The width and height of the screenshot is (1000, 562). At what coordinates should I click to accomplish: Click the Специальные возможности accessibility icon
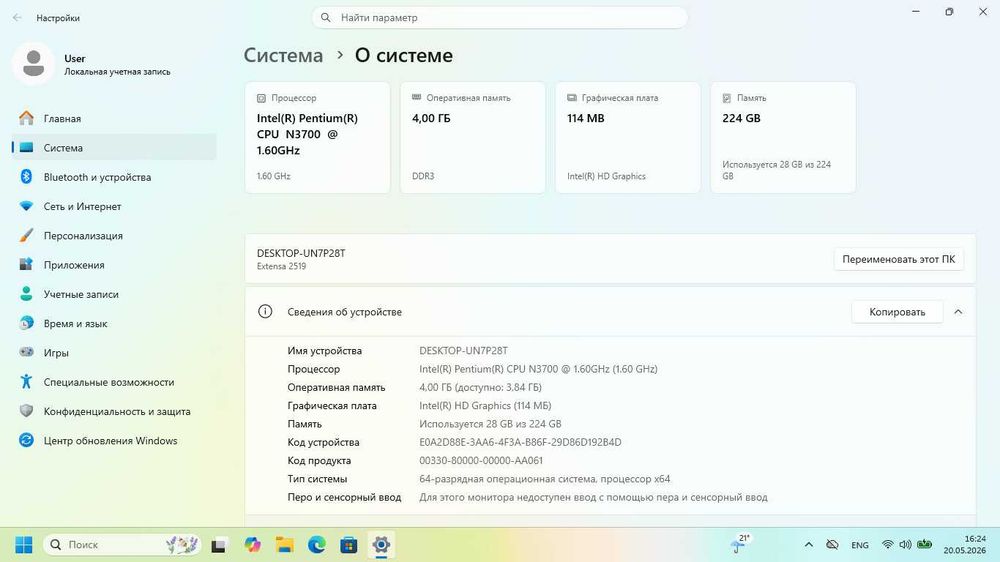pyautogui.click(x=26, y=381)
